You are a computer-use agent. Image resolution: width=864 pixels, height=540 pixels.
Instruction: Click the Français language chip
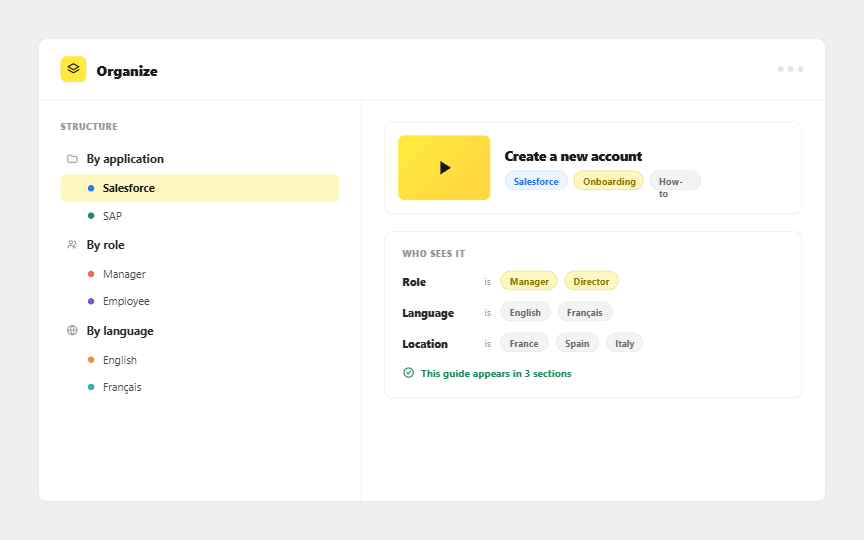pyautogui.click(x=585, y=312)
